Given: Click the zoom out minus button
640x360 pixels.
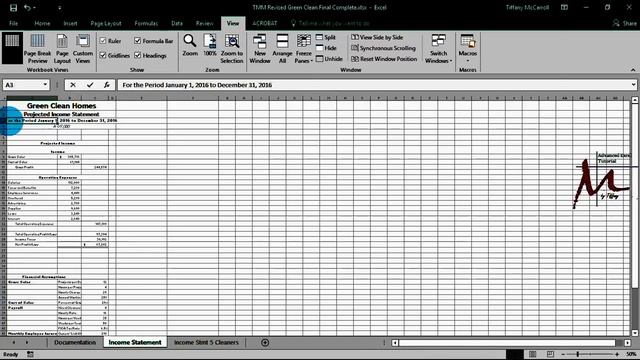Looking at the screenshot, I should [564, 354].
